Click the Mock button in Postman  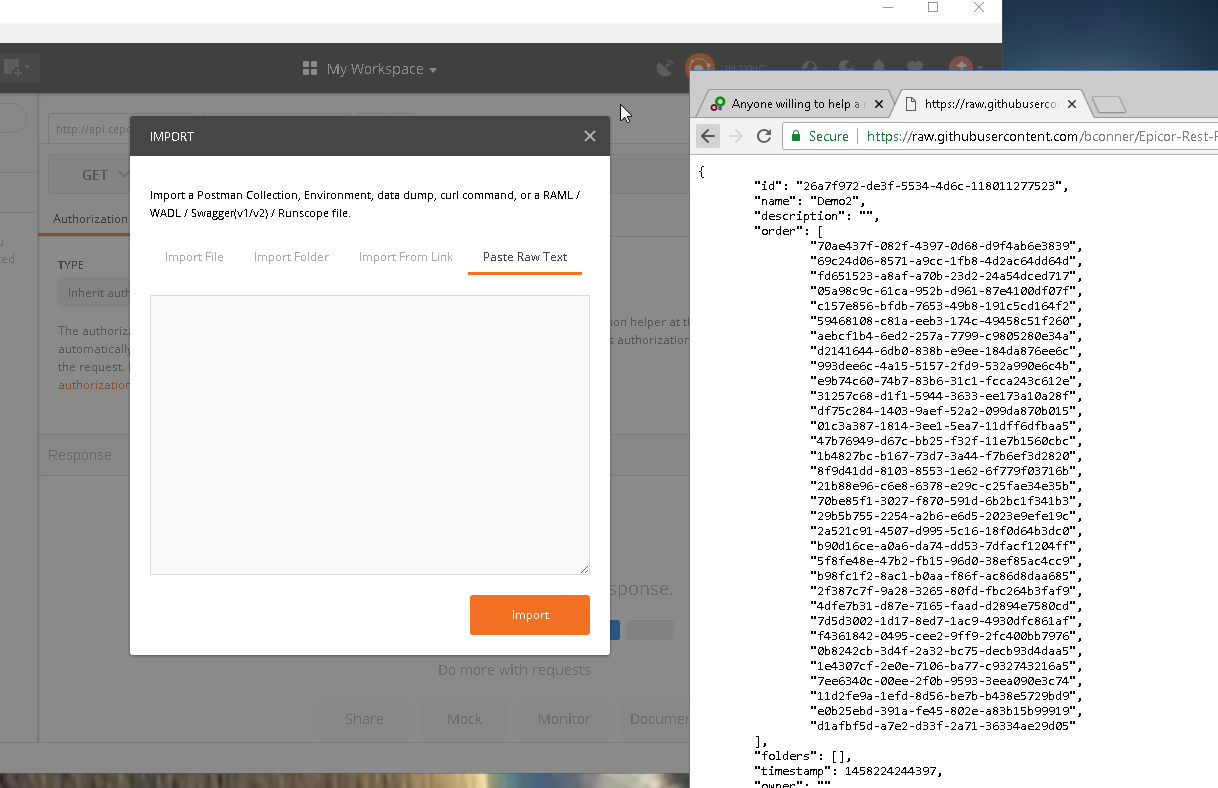pos(464,718)
